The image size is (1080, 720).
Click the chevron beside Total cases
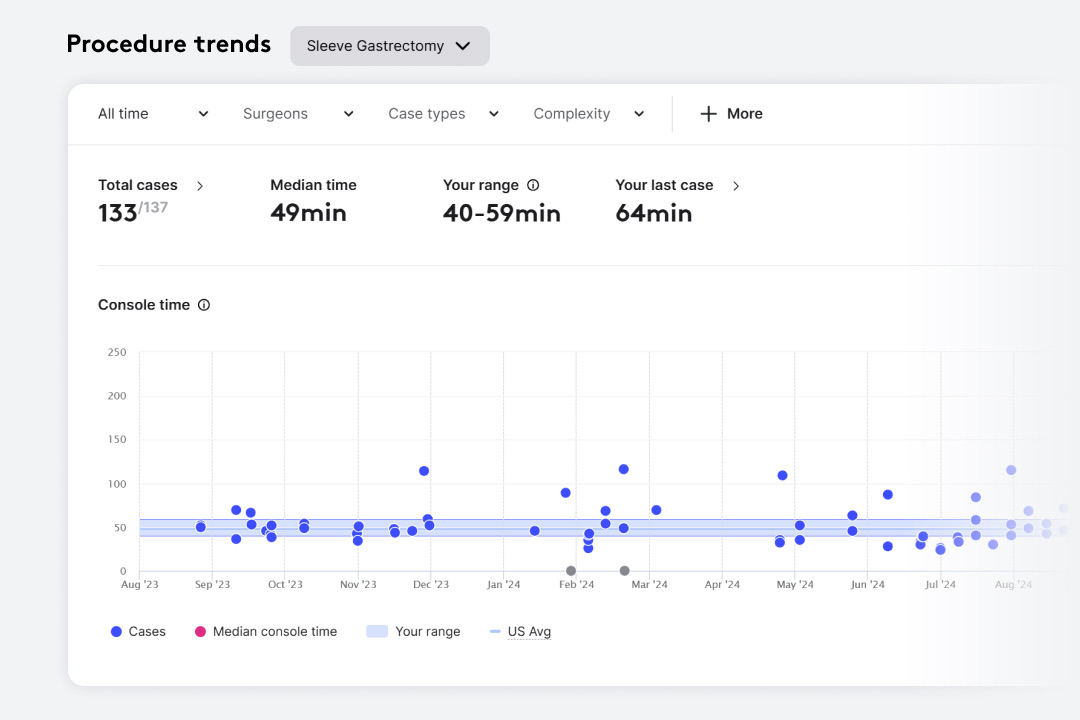coord(200,185)
